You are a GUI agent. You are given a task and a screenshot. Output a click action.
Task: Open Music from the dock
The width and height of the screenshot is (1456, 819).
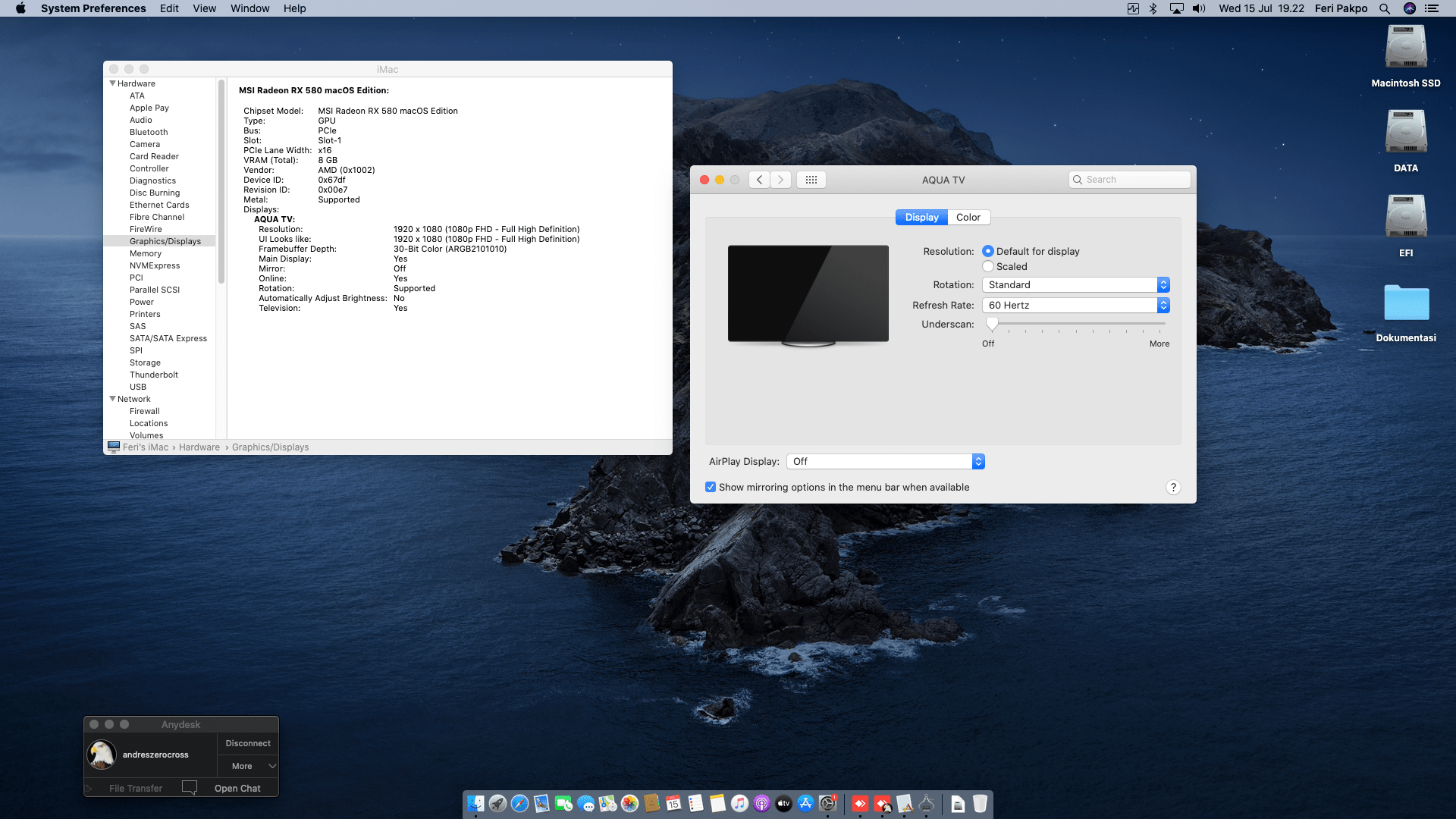739,804
